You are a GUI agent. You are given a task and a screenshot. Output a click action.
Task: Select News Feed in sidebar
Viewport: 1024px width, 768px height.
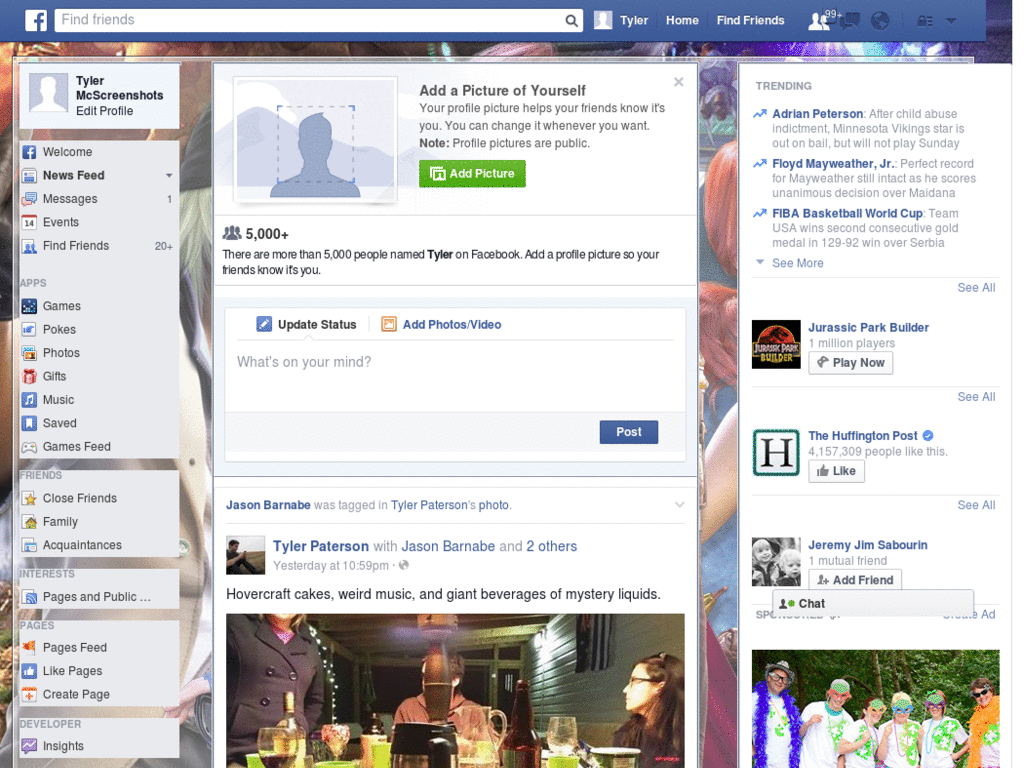73,176
